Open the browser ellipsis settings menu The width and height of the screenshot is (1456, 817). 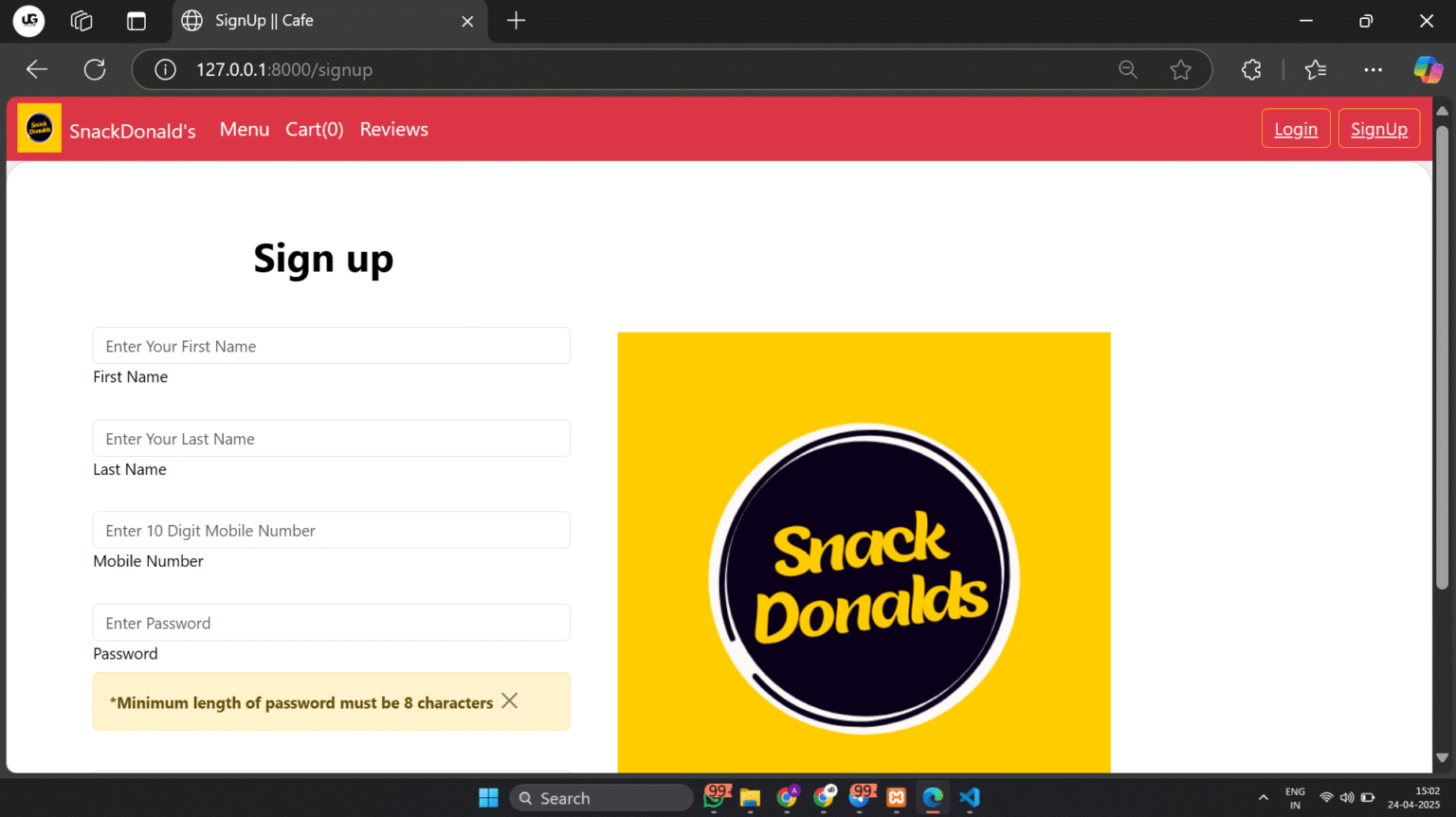pyautogui.click(x=1373, y=69)
